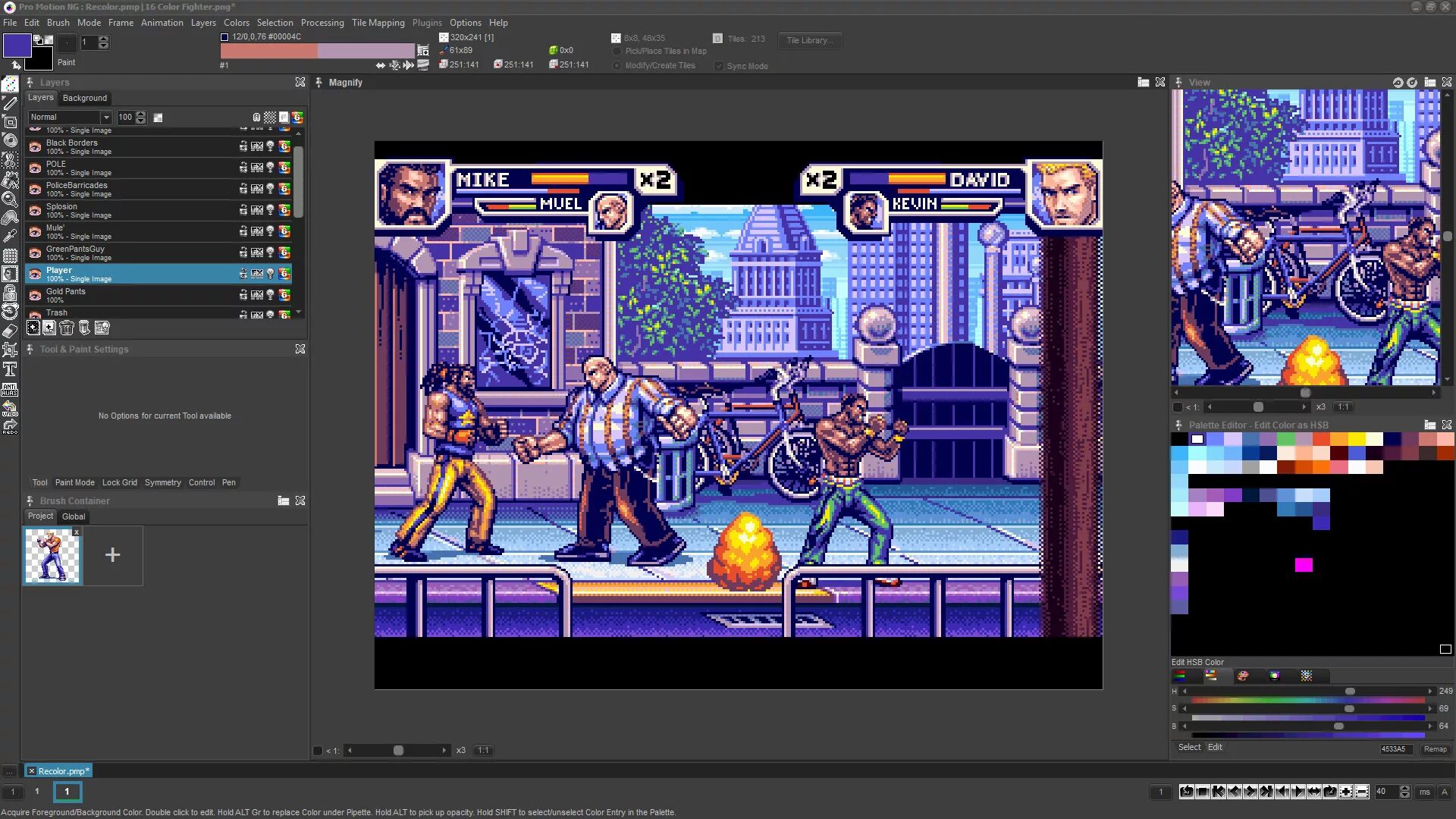Viewport: 1456px width, 819px height.
Task: Switch to the Background tab in Layers
Action: tap(85, 98)
